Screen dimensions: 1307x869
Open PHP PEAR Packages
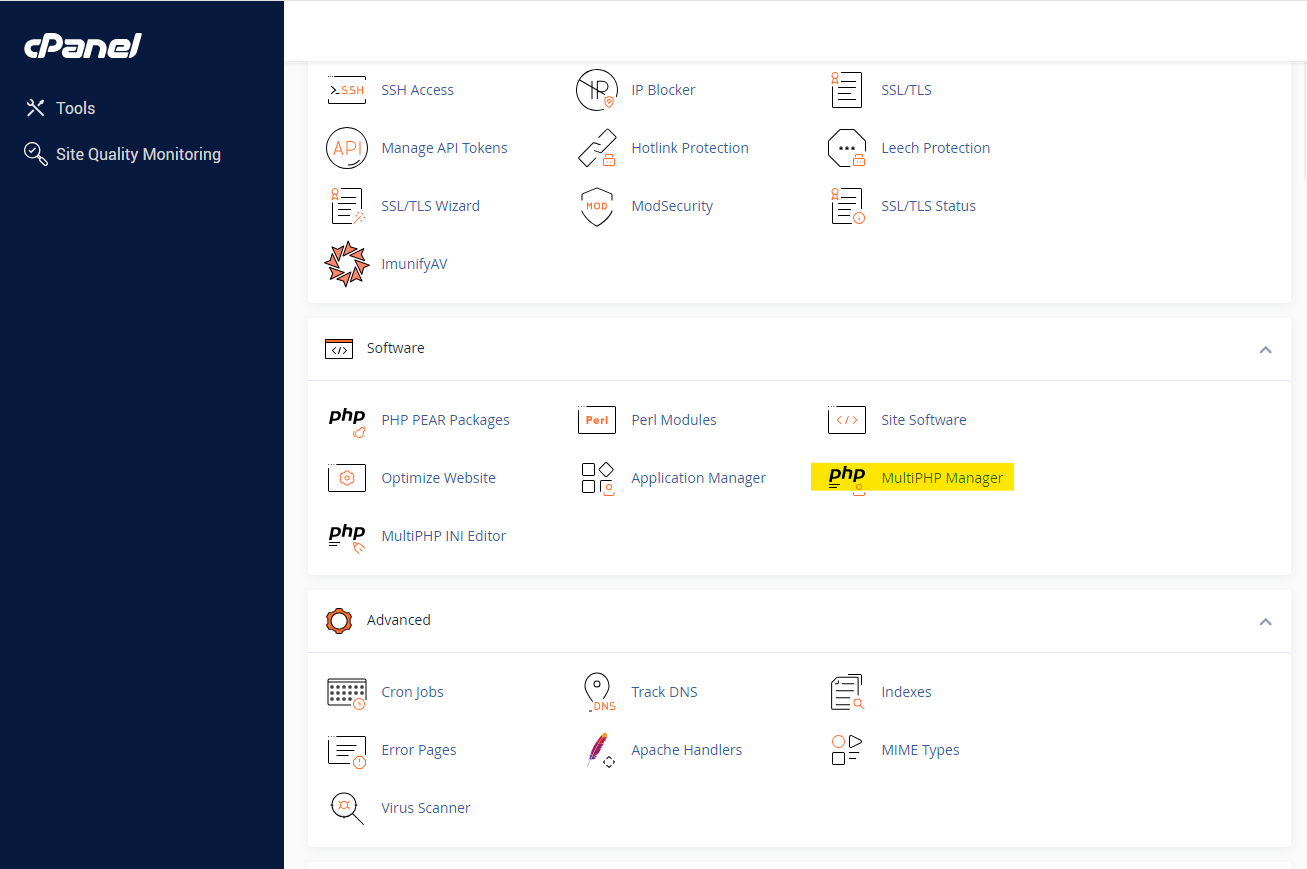coord(445,419)
